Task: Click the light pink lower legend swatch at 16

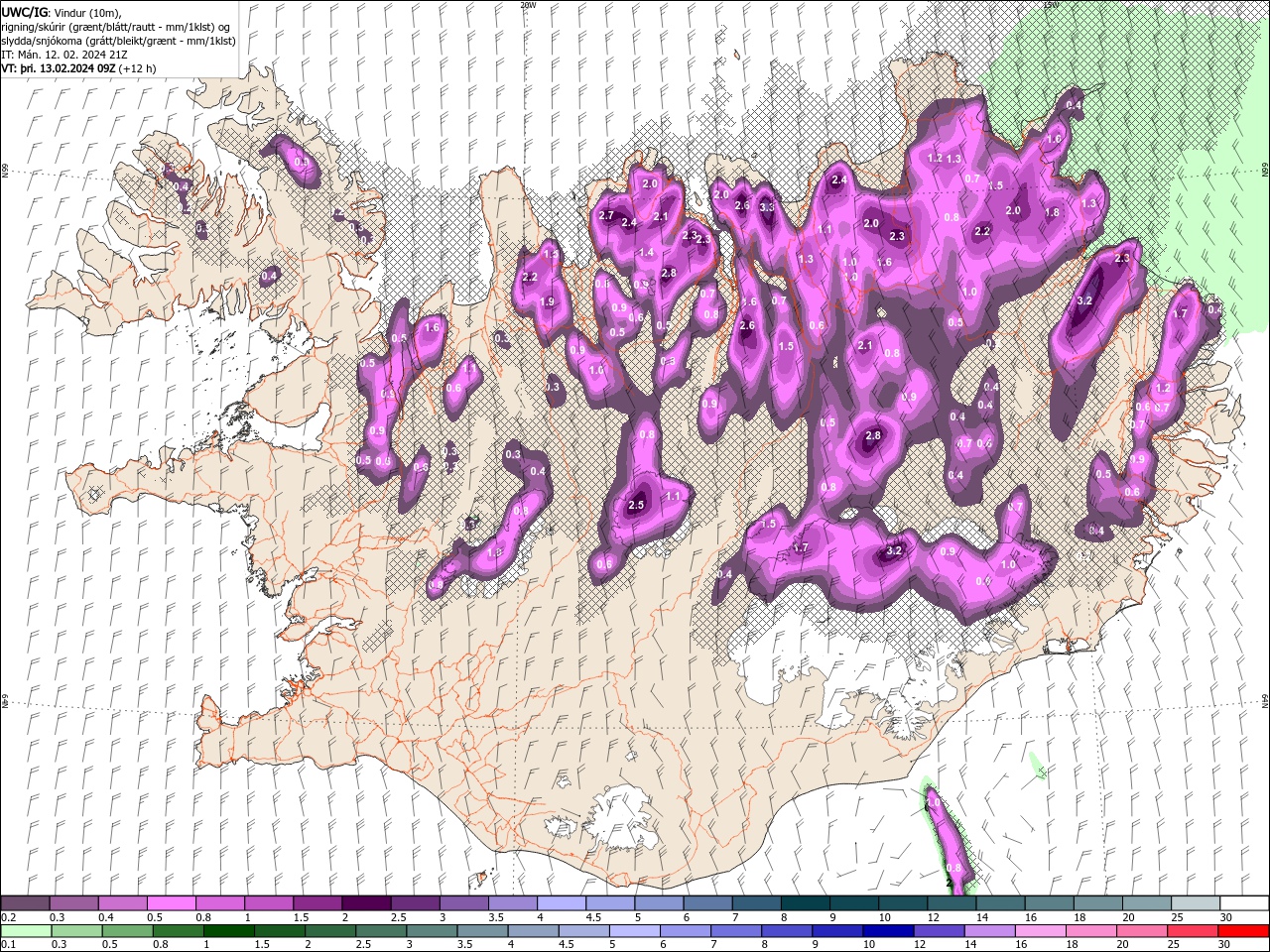Action: click(x=1040, y=931)
